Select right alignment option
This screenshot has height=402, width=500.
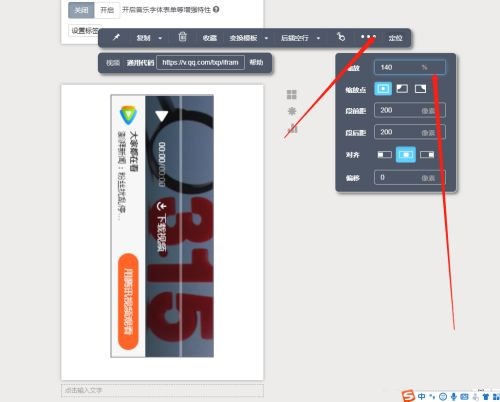point(427,155)
